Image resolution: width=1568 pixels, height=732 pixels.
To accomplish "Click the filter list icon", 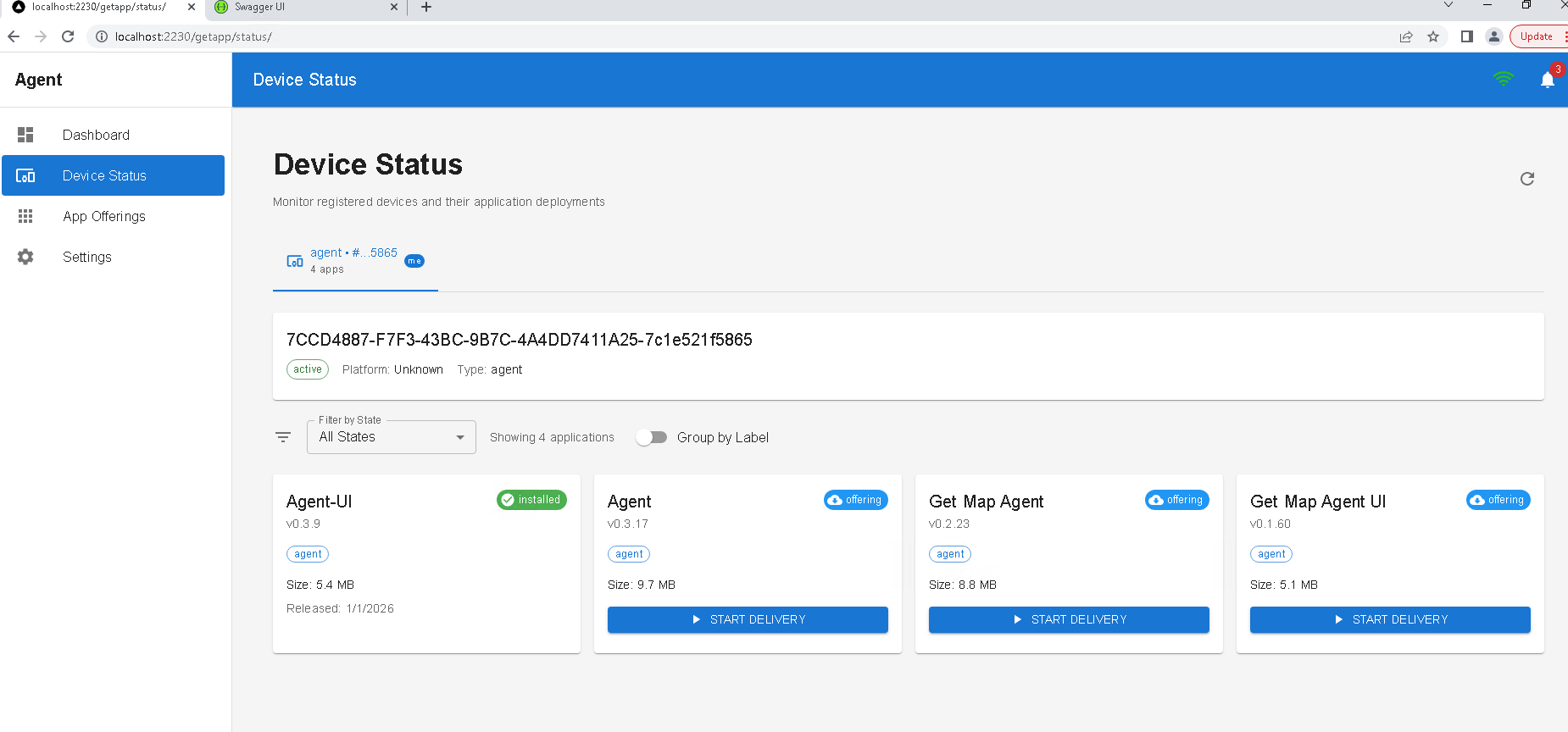I will click(283, 437).
